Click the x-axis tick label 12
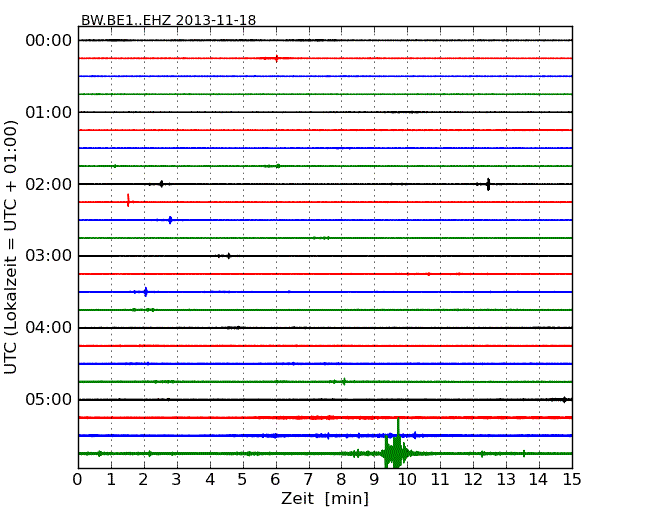 click(x=473, y=480)
